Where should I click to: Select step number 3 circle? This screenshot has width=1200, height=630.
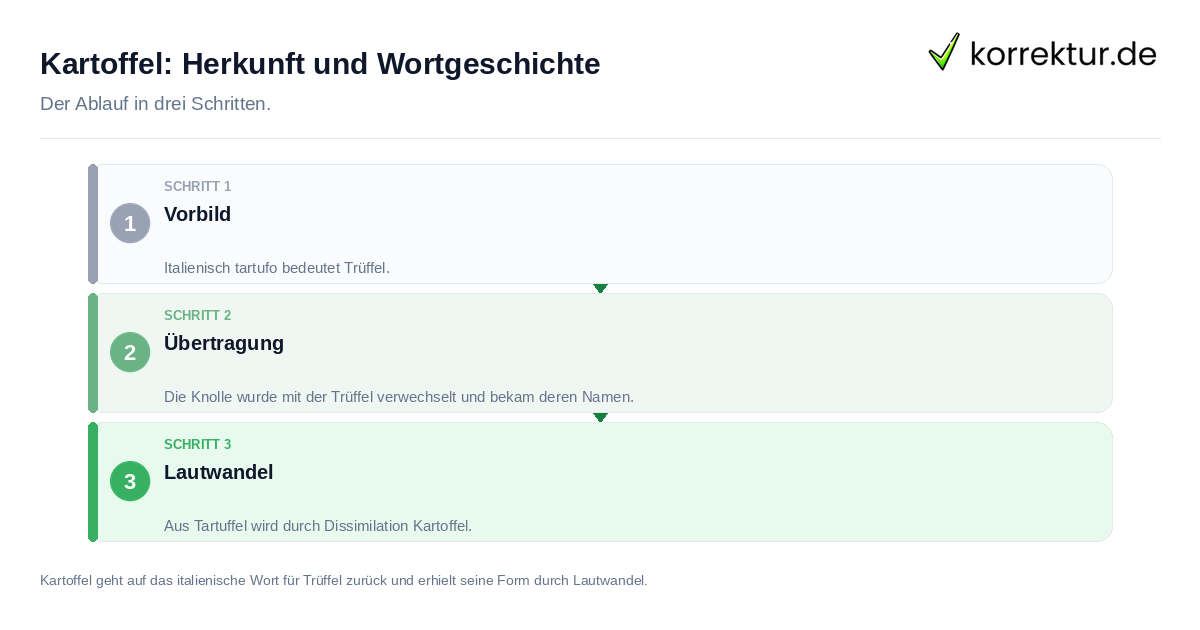(130, 481)
